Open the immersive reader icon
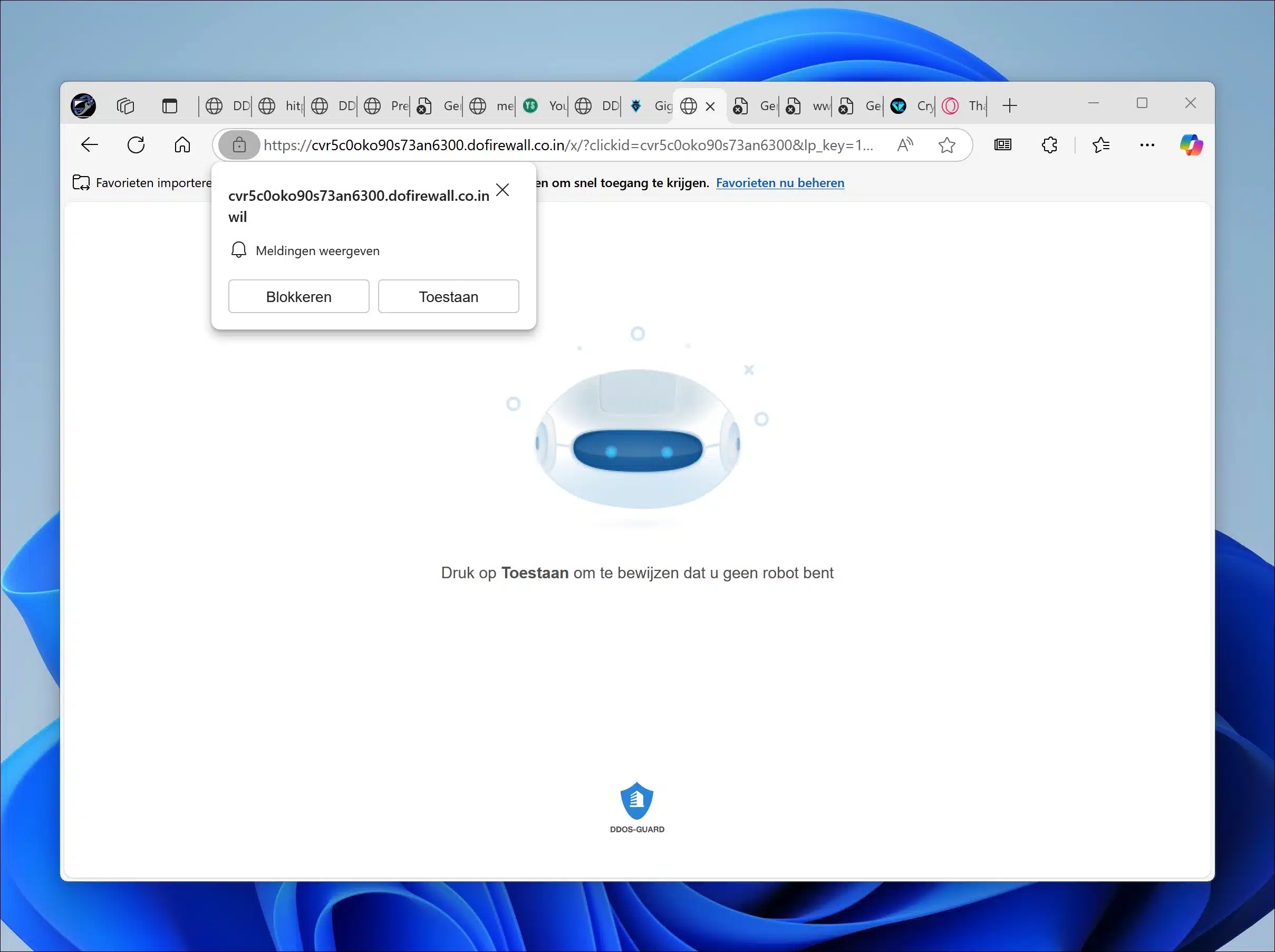1275x952 pixels. coord(1003,145)
